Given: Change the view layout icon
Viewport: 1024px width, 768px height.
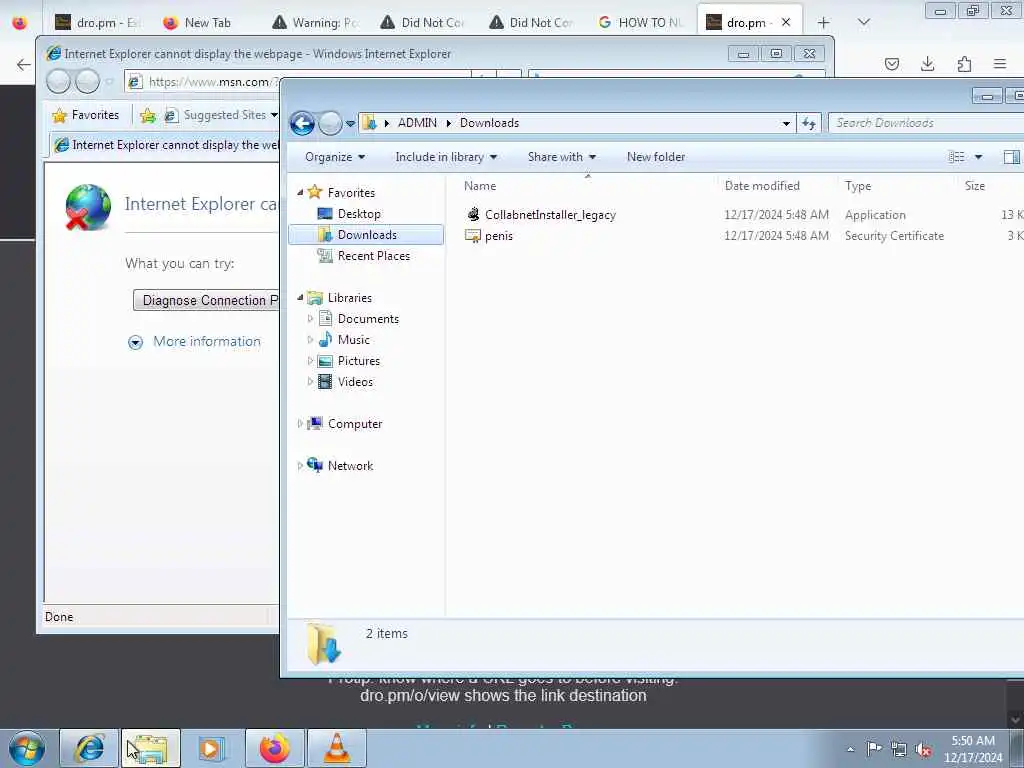Looking at the screenshot, I should pyautogui.click(x=956, y=157).
